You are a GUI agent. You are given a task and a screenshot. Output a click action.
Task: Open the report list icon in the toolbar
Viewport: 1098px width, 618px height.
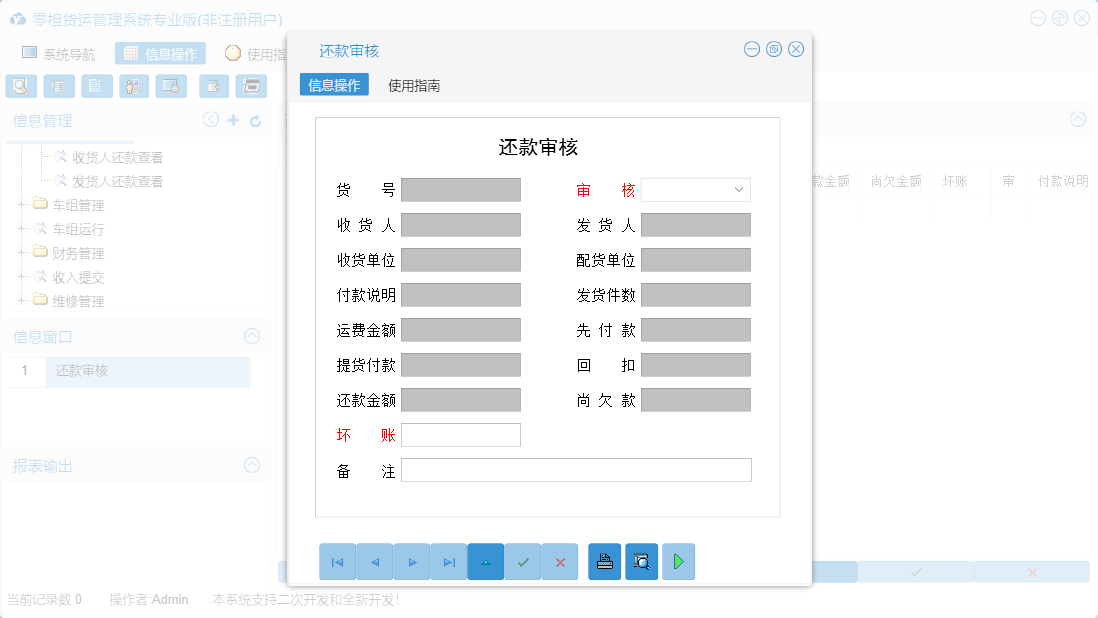58,86
